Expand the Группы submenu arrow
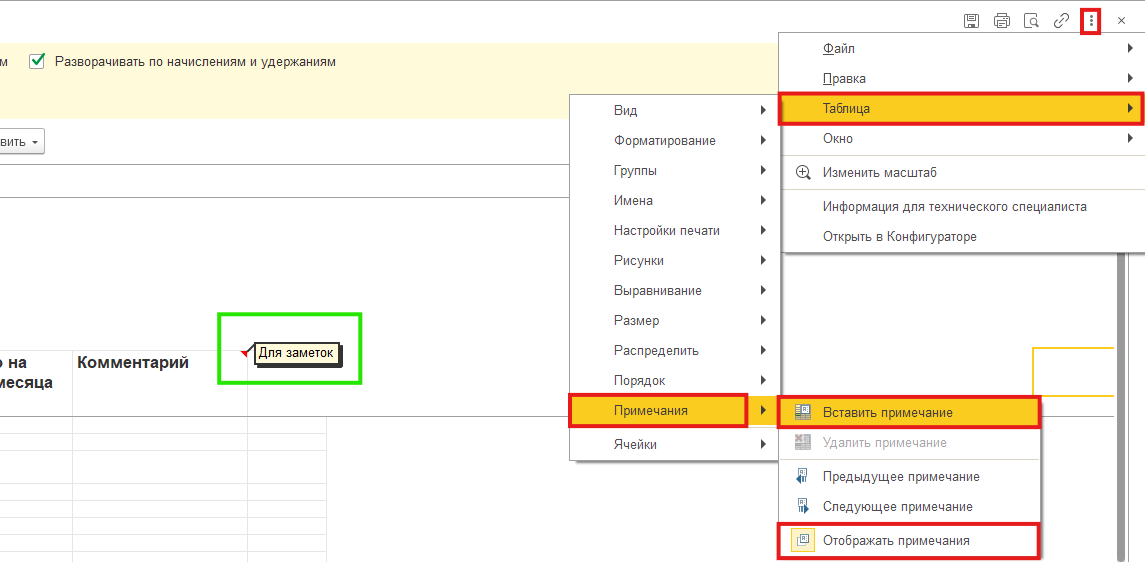 click(x=763, y=170)
